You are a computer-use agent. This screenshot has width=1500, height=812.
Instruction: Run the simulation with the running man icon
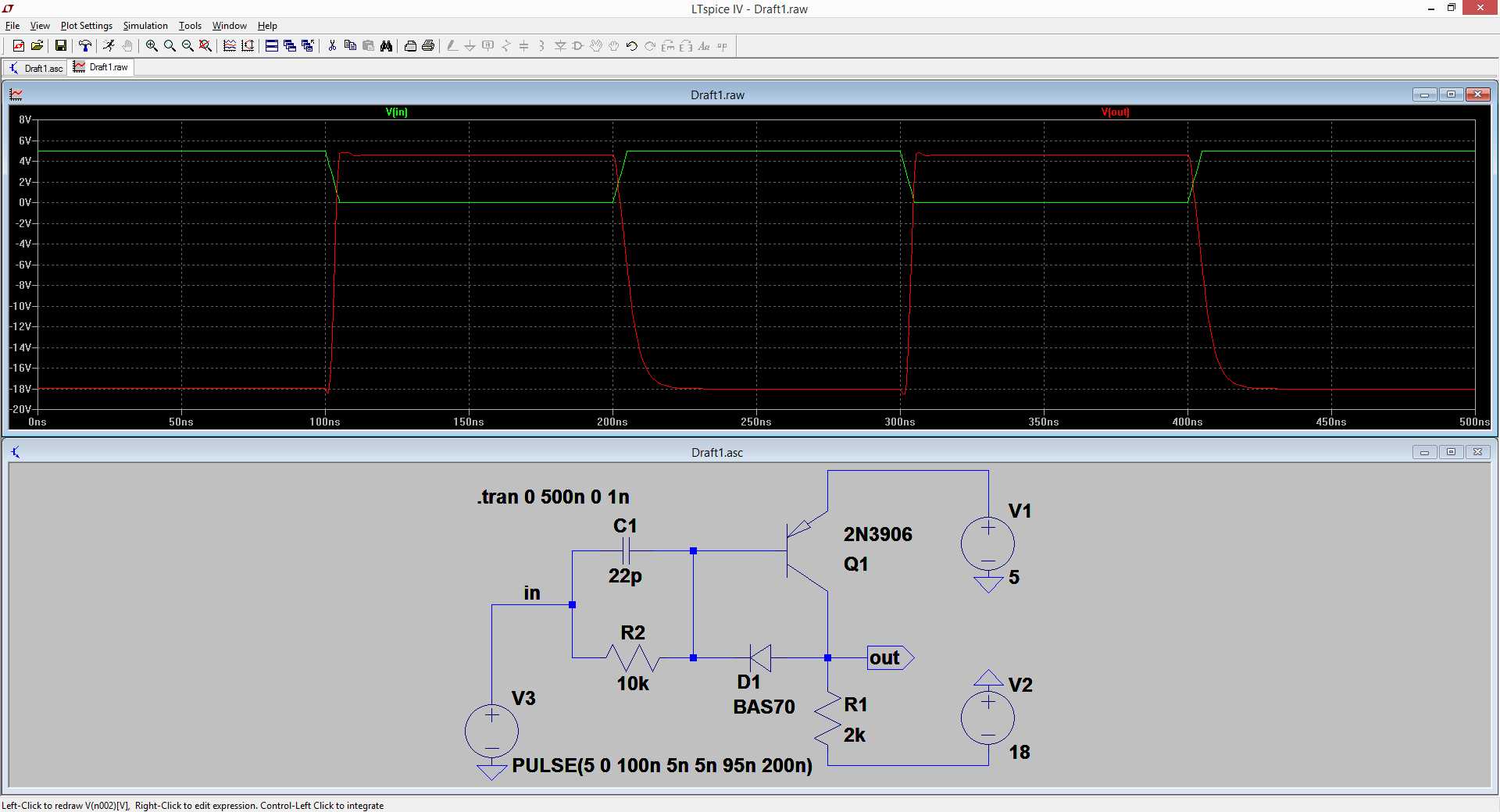(109, 46)
